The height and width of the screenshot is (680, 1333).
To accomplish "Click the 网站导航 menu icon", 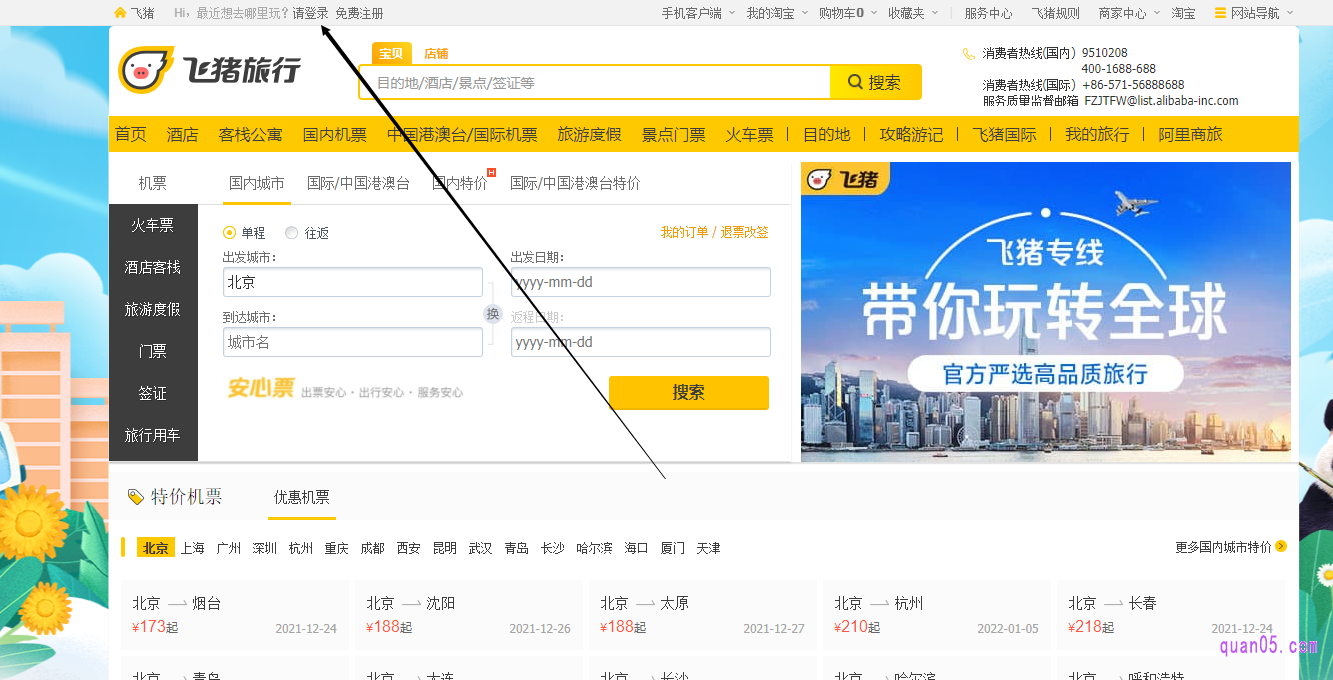I will [x=1220, y=13].
